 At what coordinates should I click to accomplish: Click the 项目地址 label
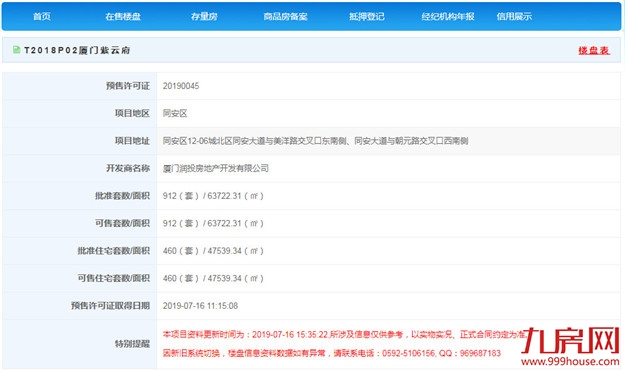(x=132, y=141)
